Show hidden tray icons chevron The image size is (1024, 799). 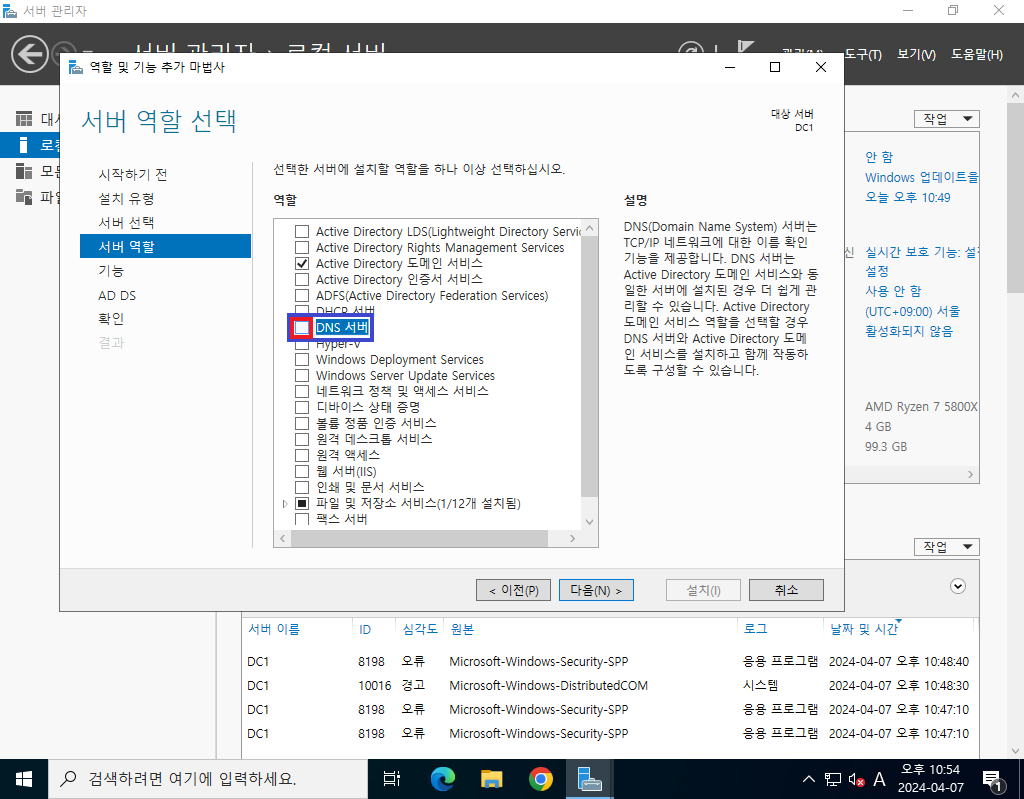point(808,779)
